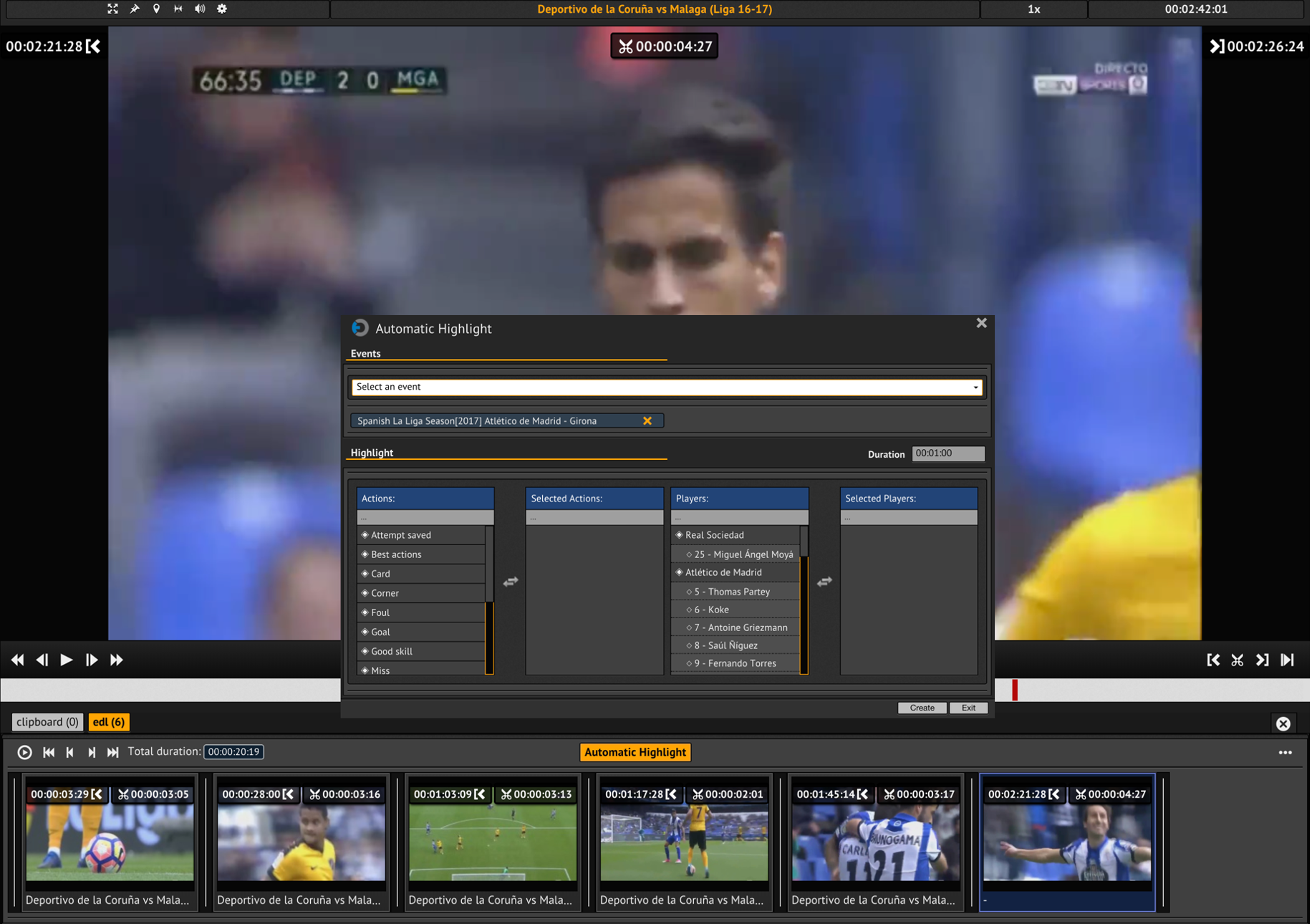1312x924 pixels.
Task: Click the fullscreen icon in top toolbar
Action: (x=112, y=9)
